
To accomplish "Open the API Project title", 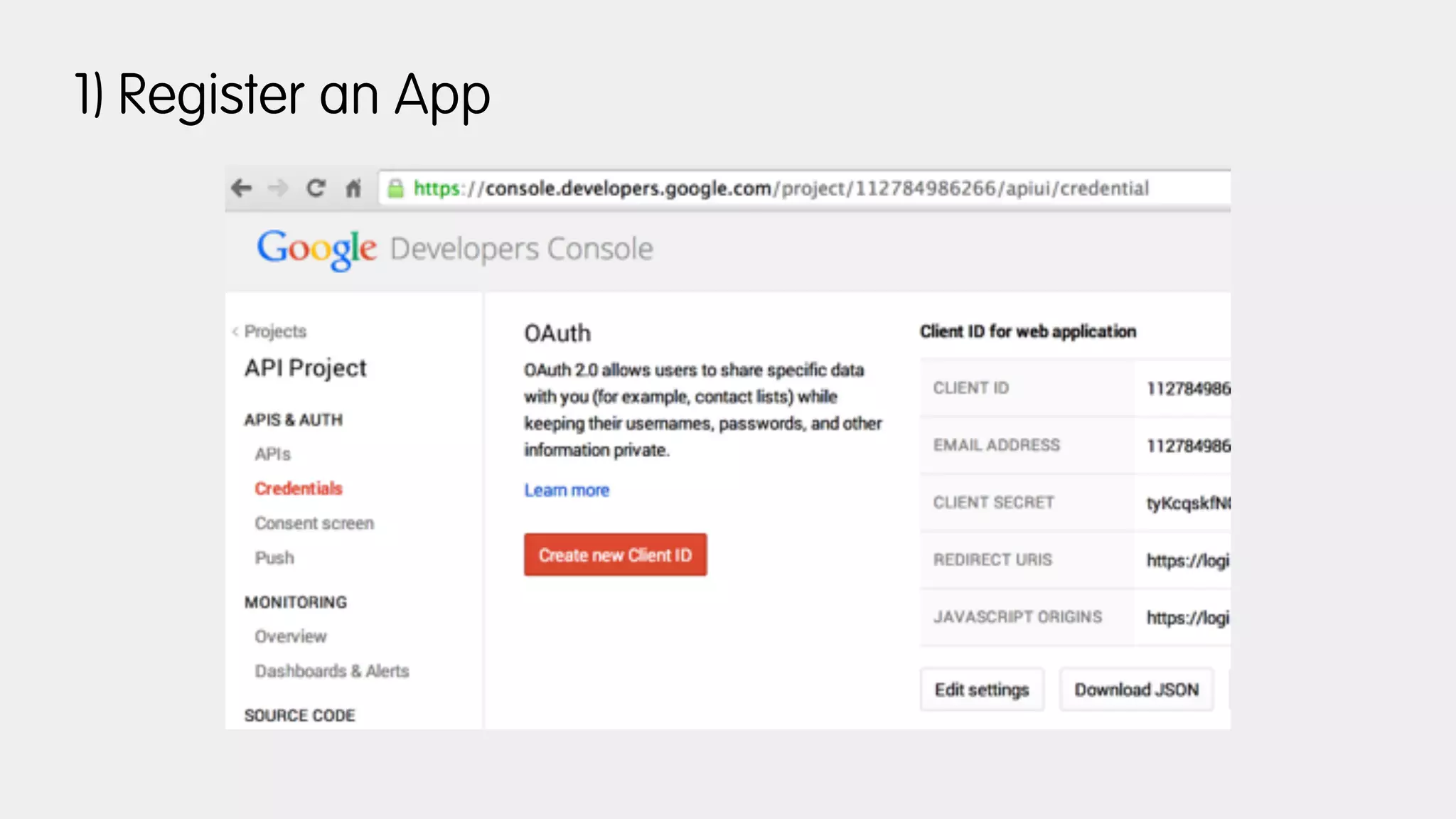I will [305, 368].
